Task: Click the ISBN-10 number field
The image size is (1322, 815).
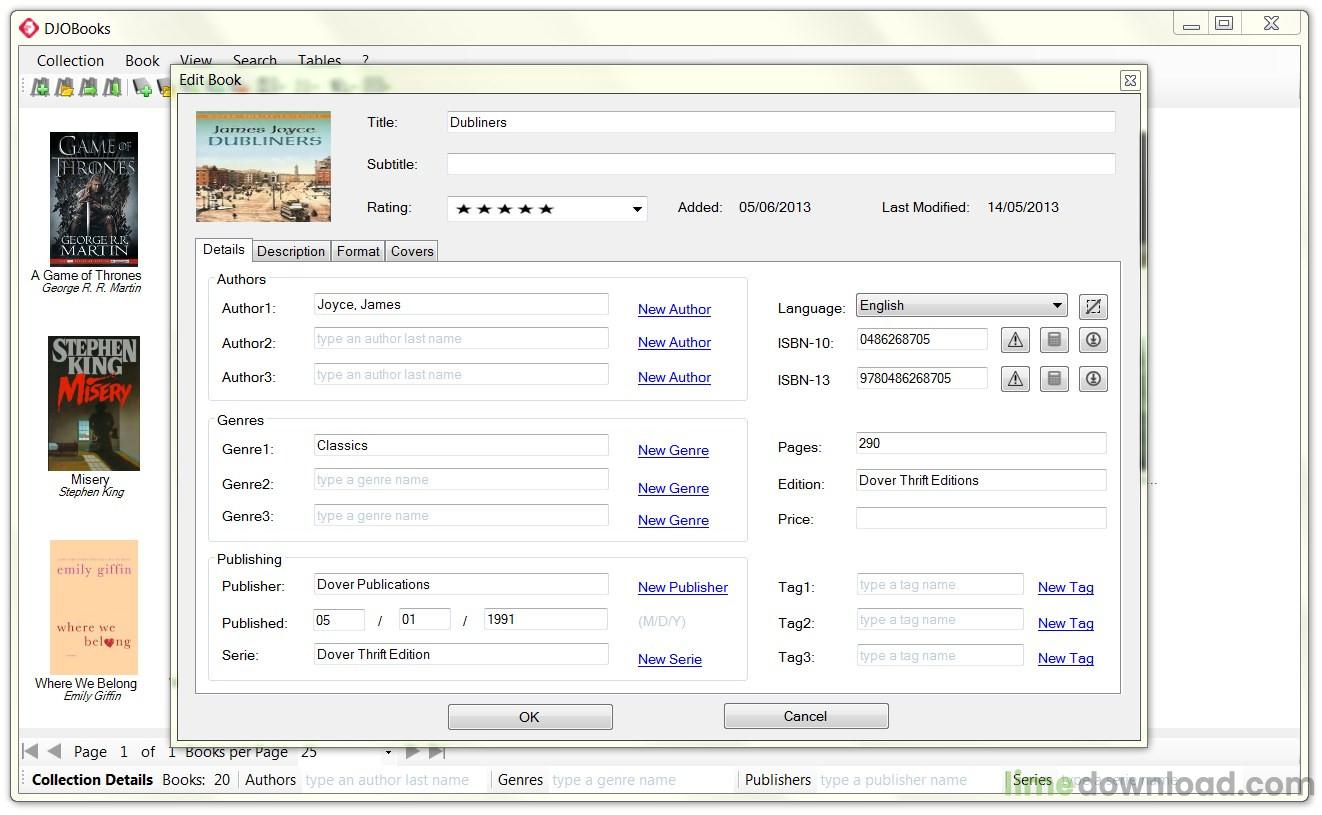Action: click(x=922, y=339)
